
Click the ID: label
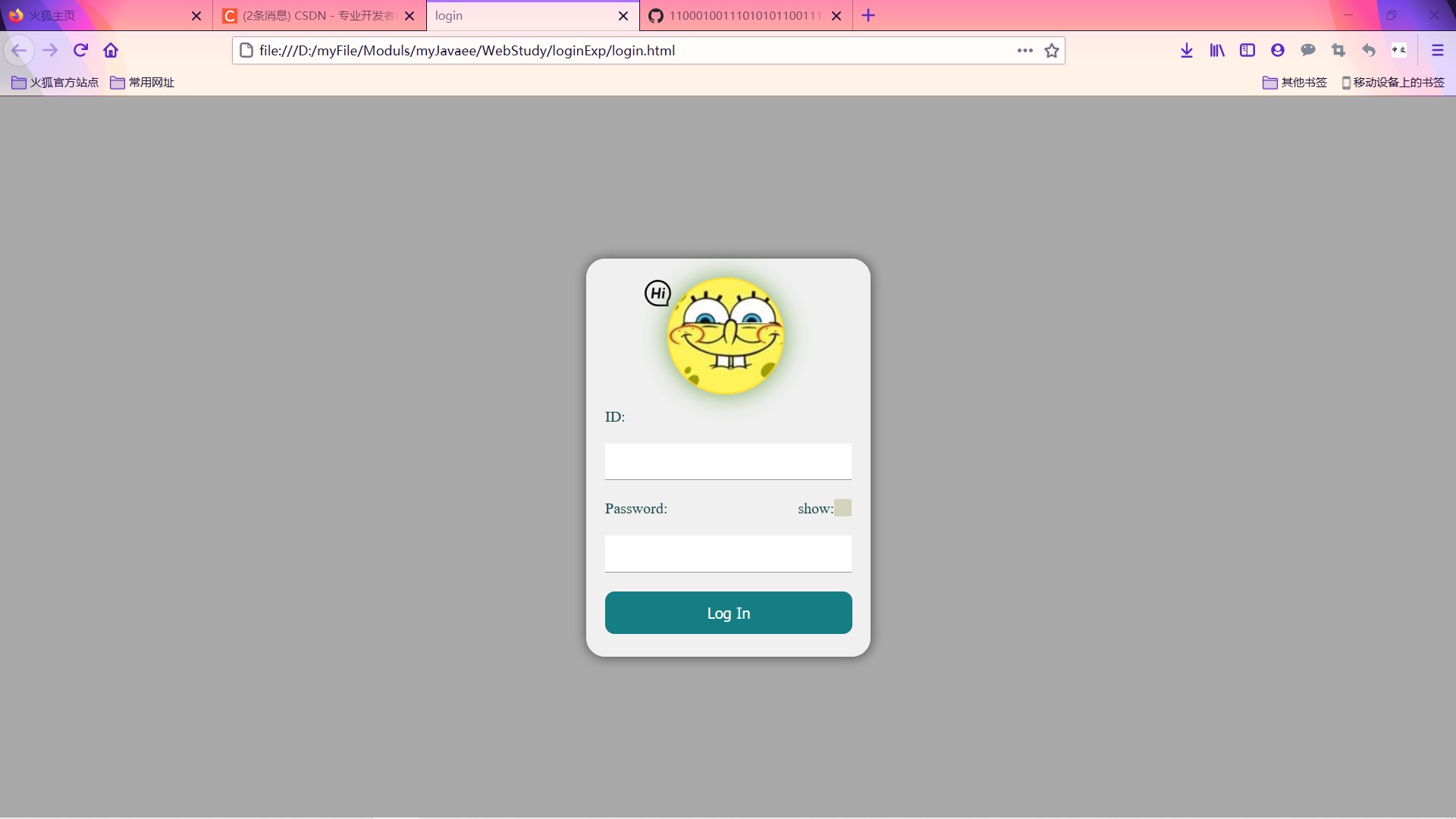tap(615, 417)
